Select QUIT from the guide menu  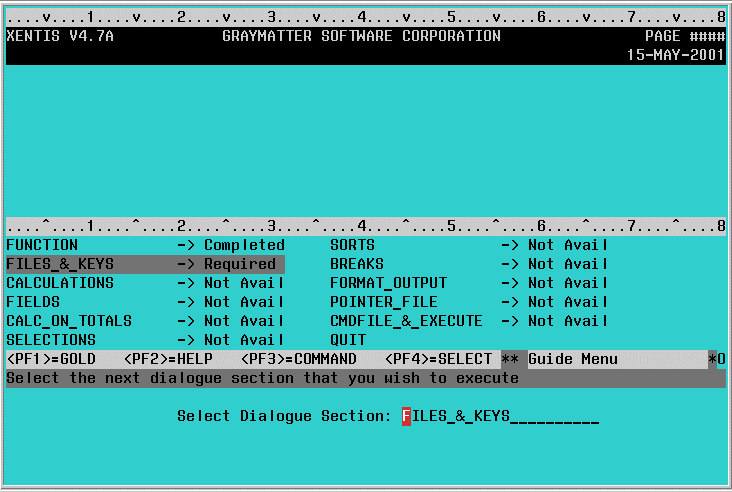(x=348, y=340)
